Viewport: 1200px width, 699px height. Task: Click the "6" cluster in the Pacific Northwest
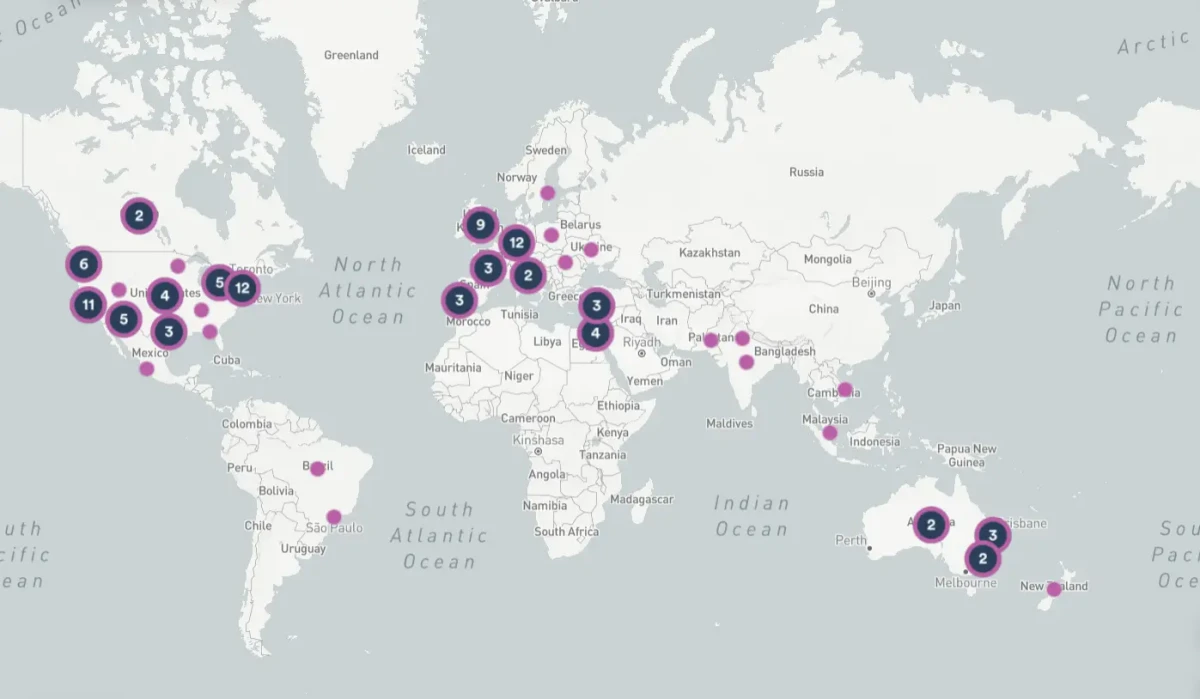click(x=84, y=264)
